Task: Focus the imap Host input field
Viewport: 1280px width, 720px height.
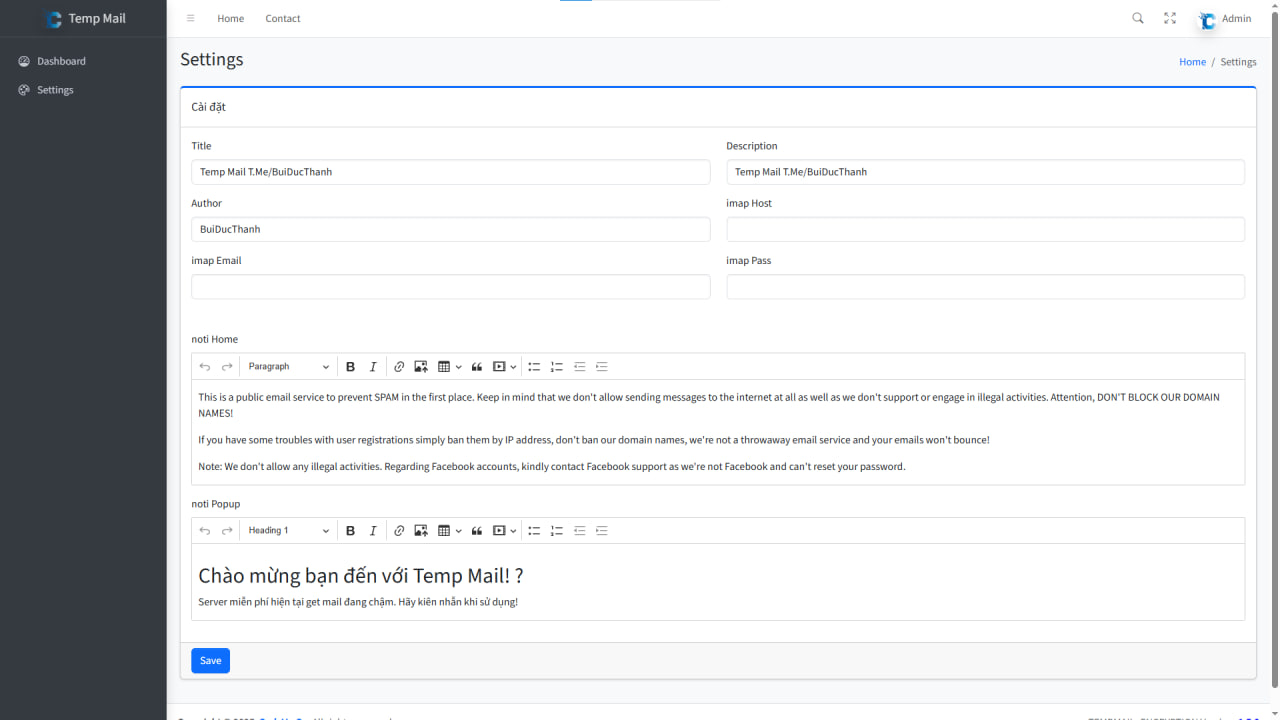Action: (985, 229)
